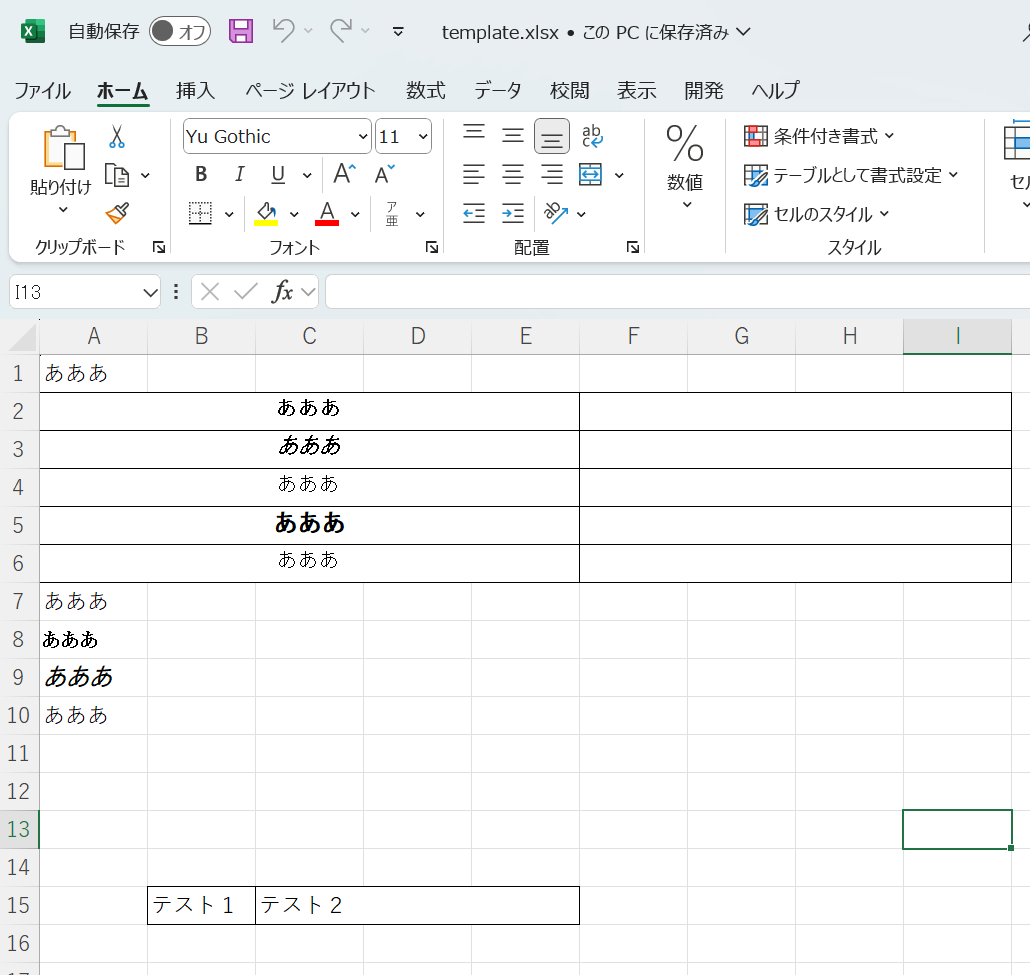The width and height of the screenshot is (1030, 975).
Task: Click the Wrap Text icon
Action: pyautogui.click(x=592, y=136)
